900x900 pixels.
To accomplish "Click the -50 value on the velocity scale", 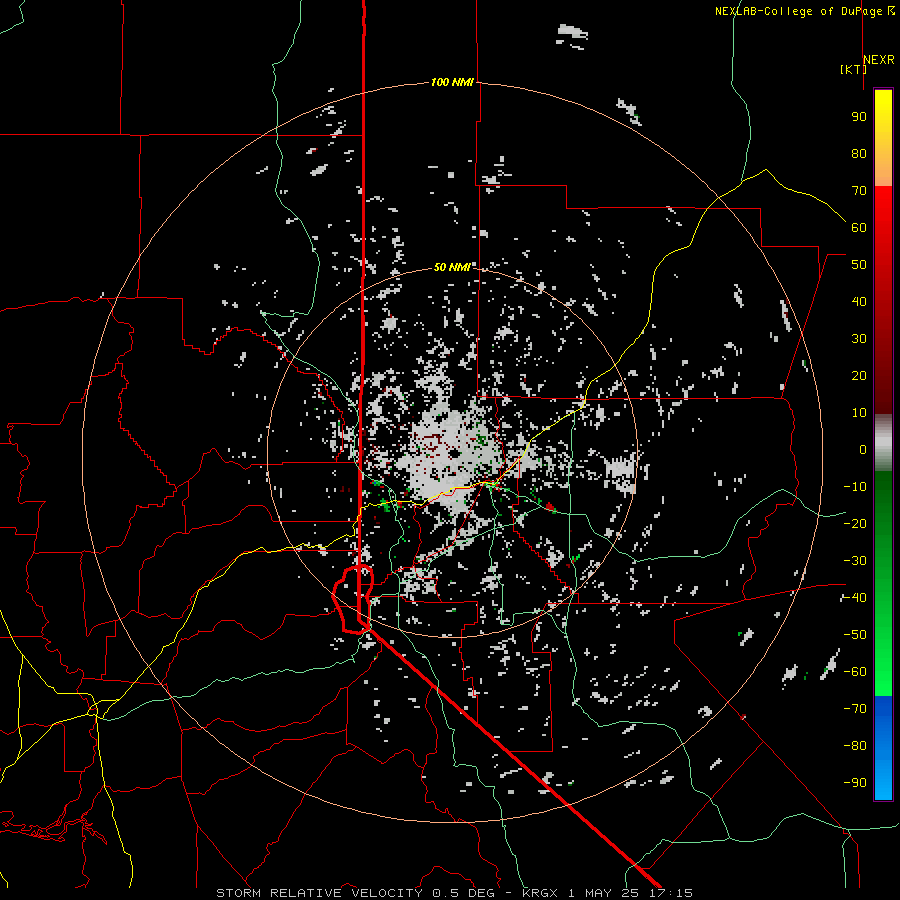I will [x=855, y=635].
